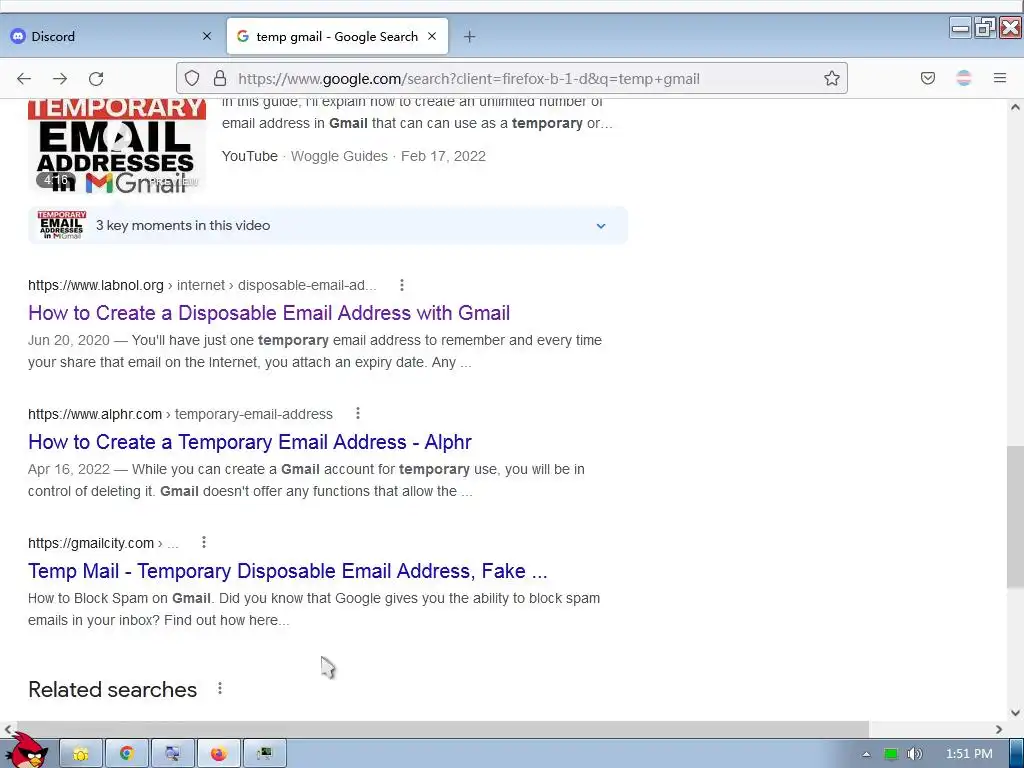Open more options for gmailcity.com result
The image size is (1024, 768).
pos(204,542)
